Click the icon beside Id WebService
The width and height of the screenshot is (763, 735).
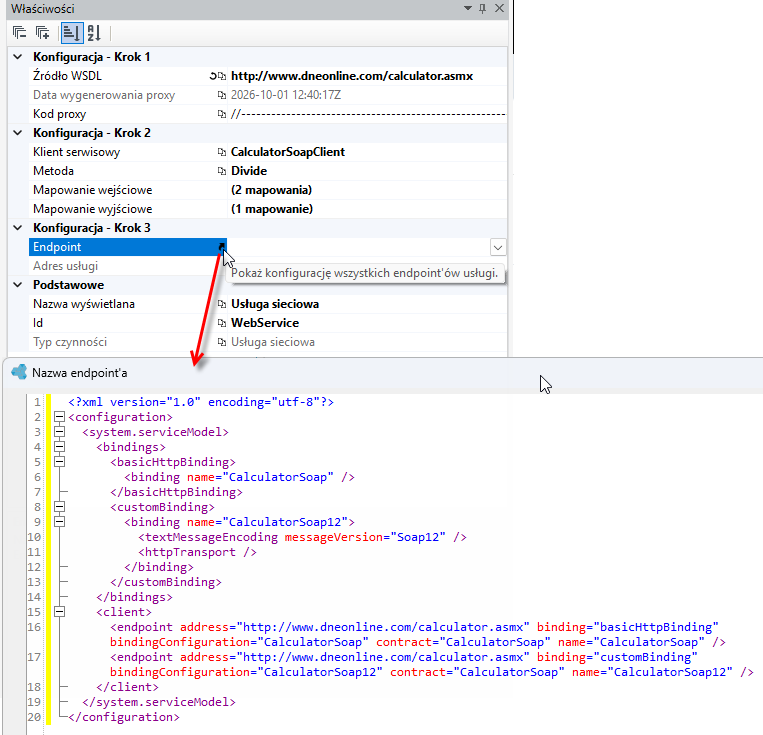pyautogui.click(x=222, y=323)
